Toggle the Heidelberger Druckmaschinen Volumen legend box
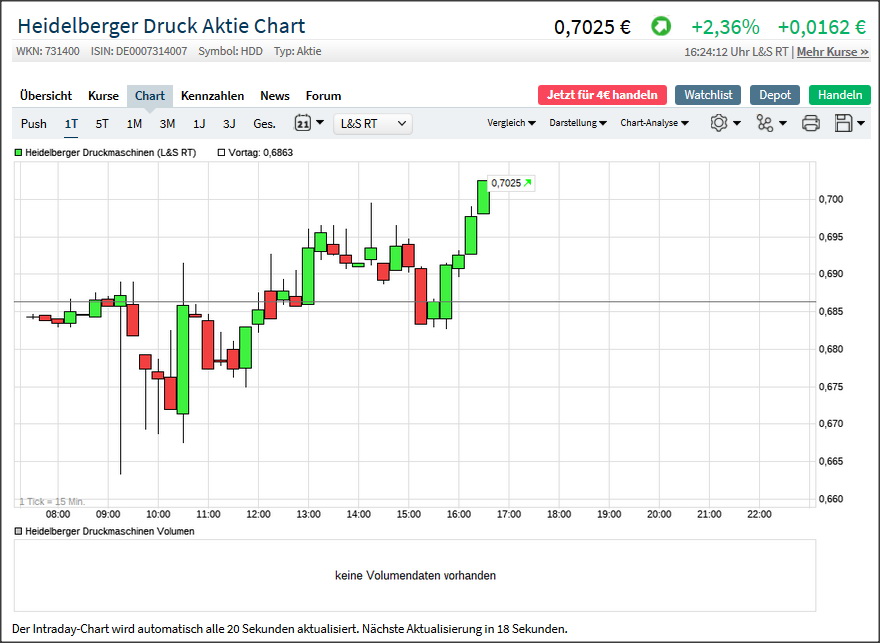 pyautogui.click(x=18, y=531)
